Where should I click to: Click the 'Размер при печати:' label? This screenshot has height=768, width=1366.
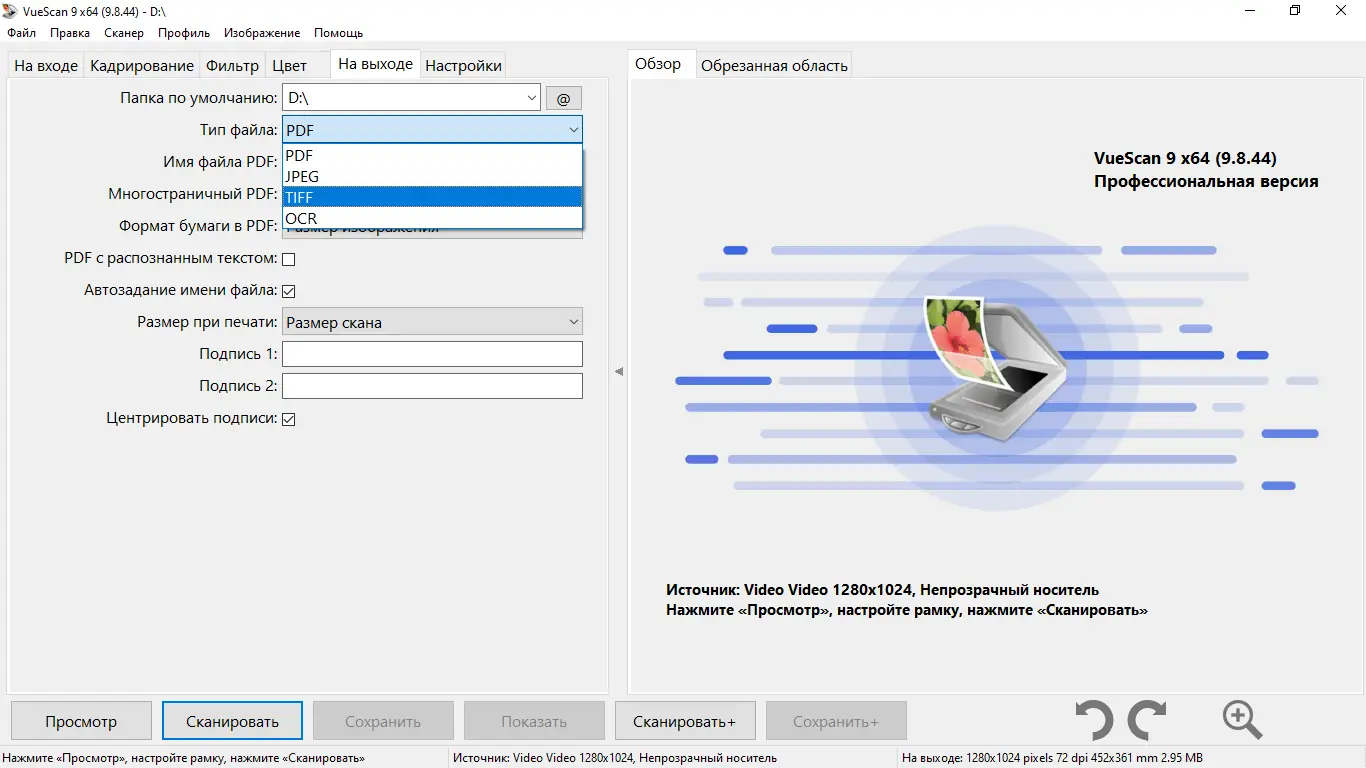tap(207, 322)
